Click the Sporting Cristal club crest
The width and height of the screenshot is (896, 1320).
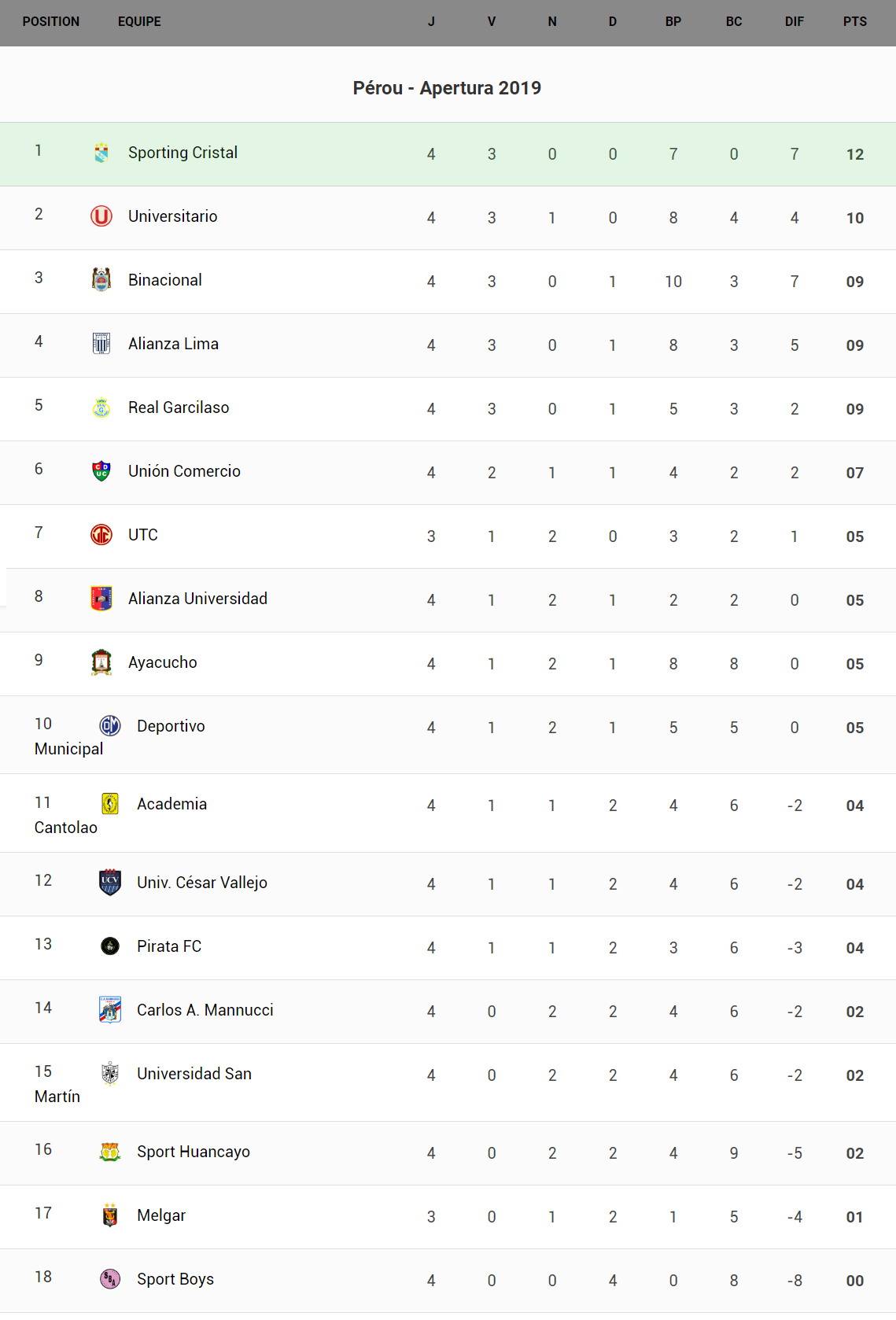pyautogui.click(x=101, y=153)
